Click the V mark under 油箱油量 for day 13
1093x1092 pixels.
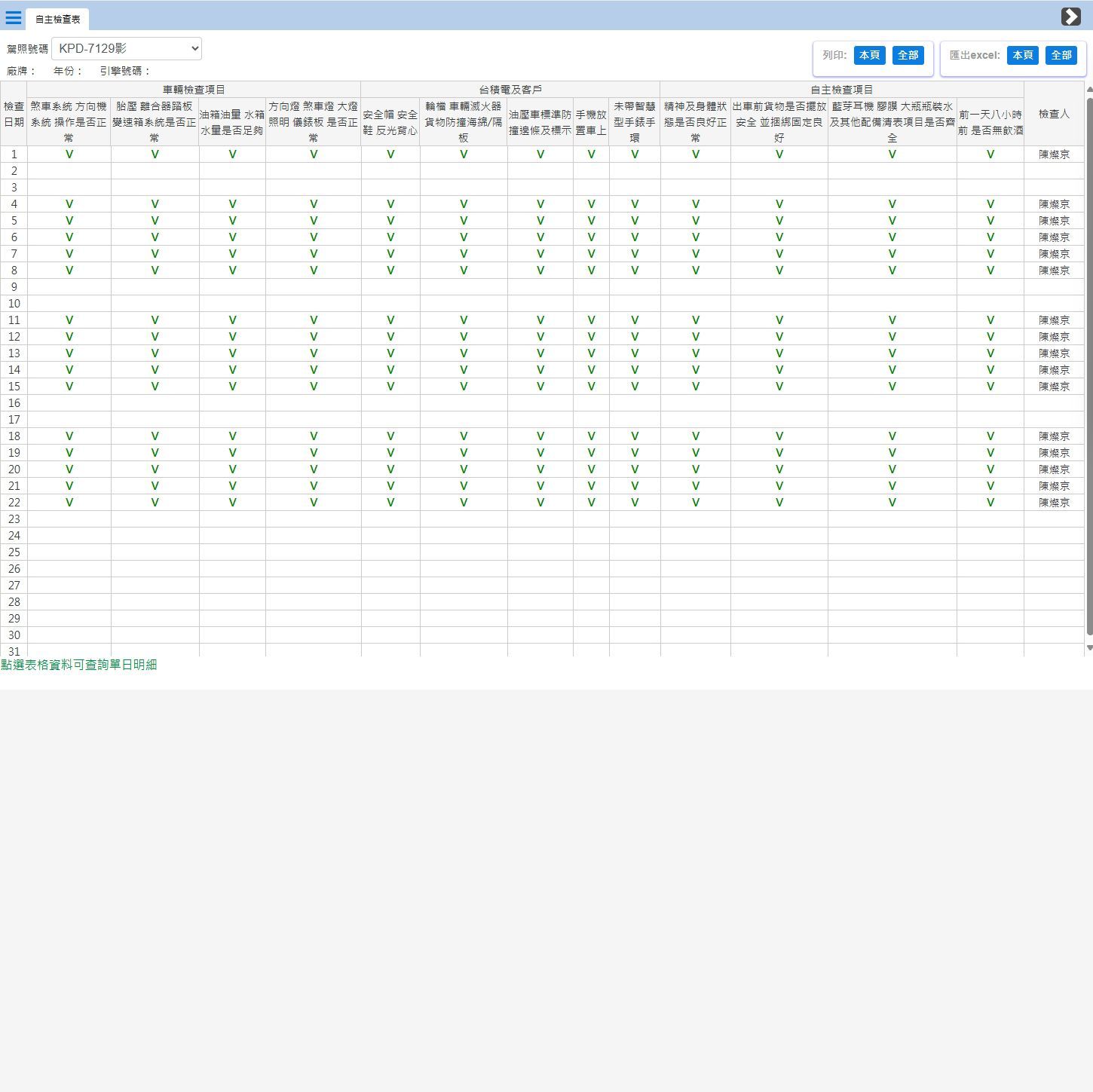click(x=232, y=353)
